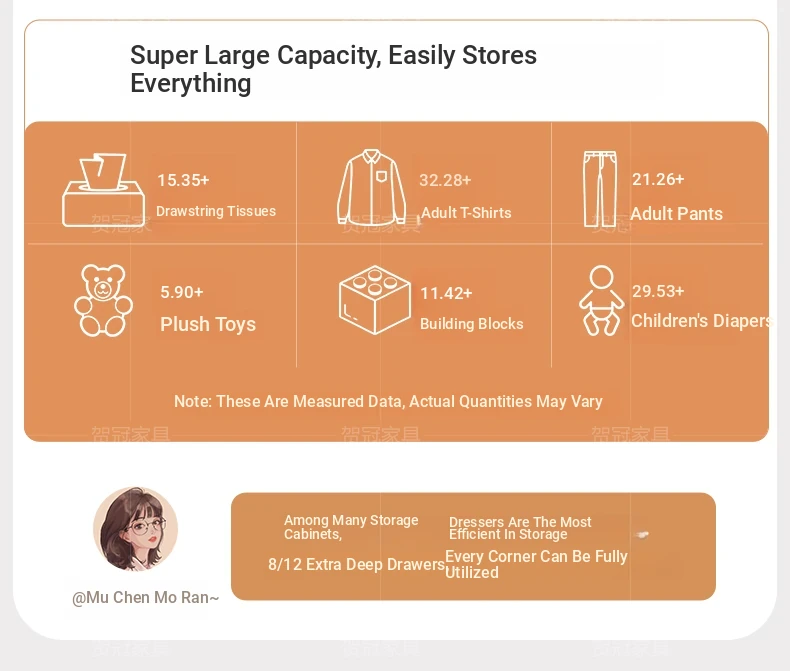Click the teddy bear icon
This screenshot has width=790, height=671.
103,300
